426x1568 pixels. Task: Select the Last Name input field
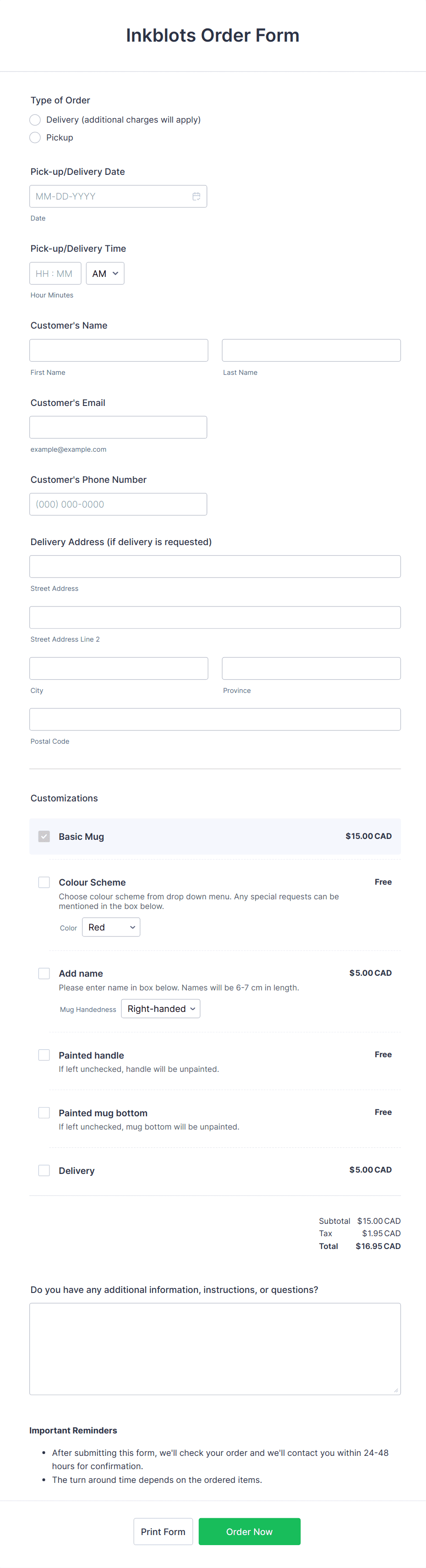point(311,350)
